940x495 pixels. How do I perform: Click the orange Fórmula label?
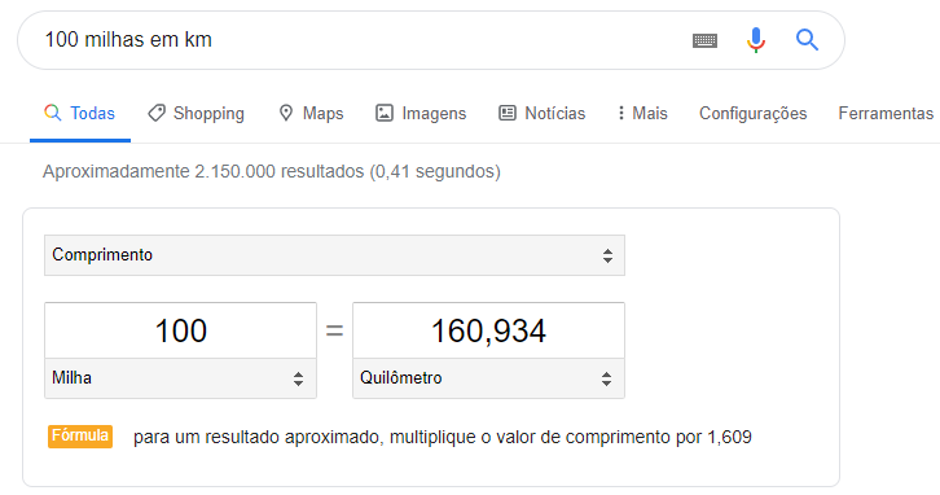80,436
